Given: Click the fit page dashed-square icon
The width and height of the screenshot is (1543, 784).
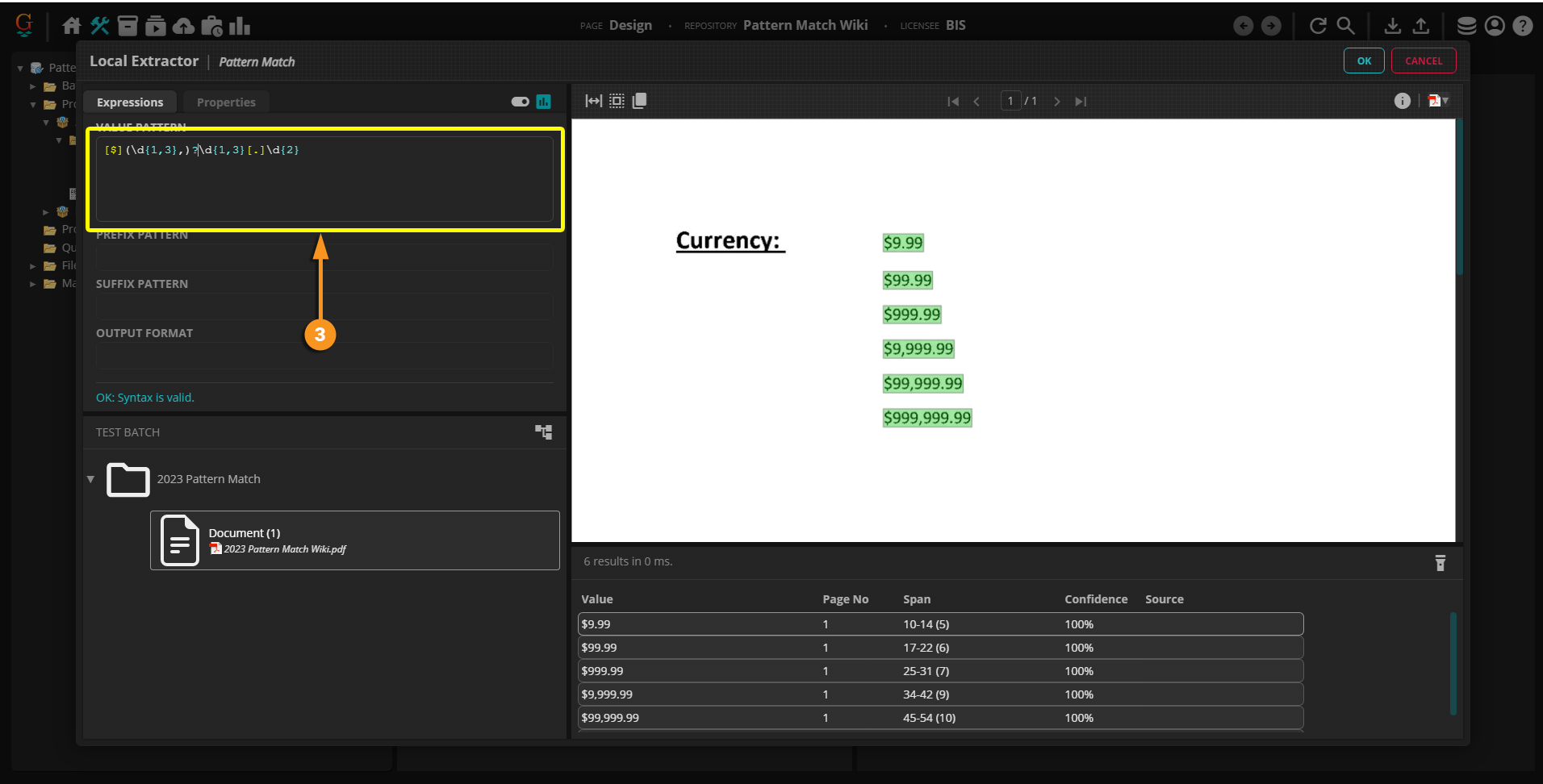Looking at the screenshot, I should (617, 101).
